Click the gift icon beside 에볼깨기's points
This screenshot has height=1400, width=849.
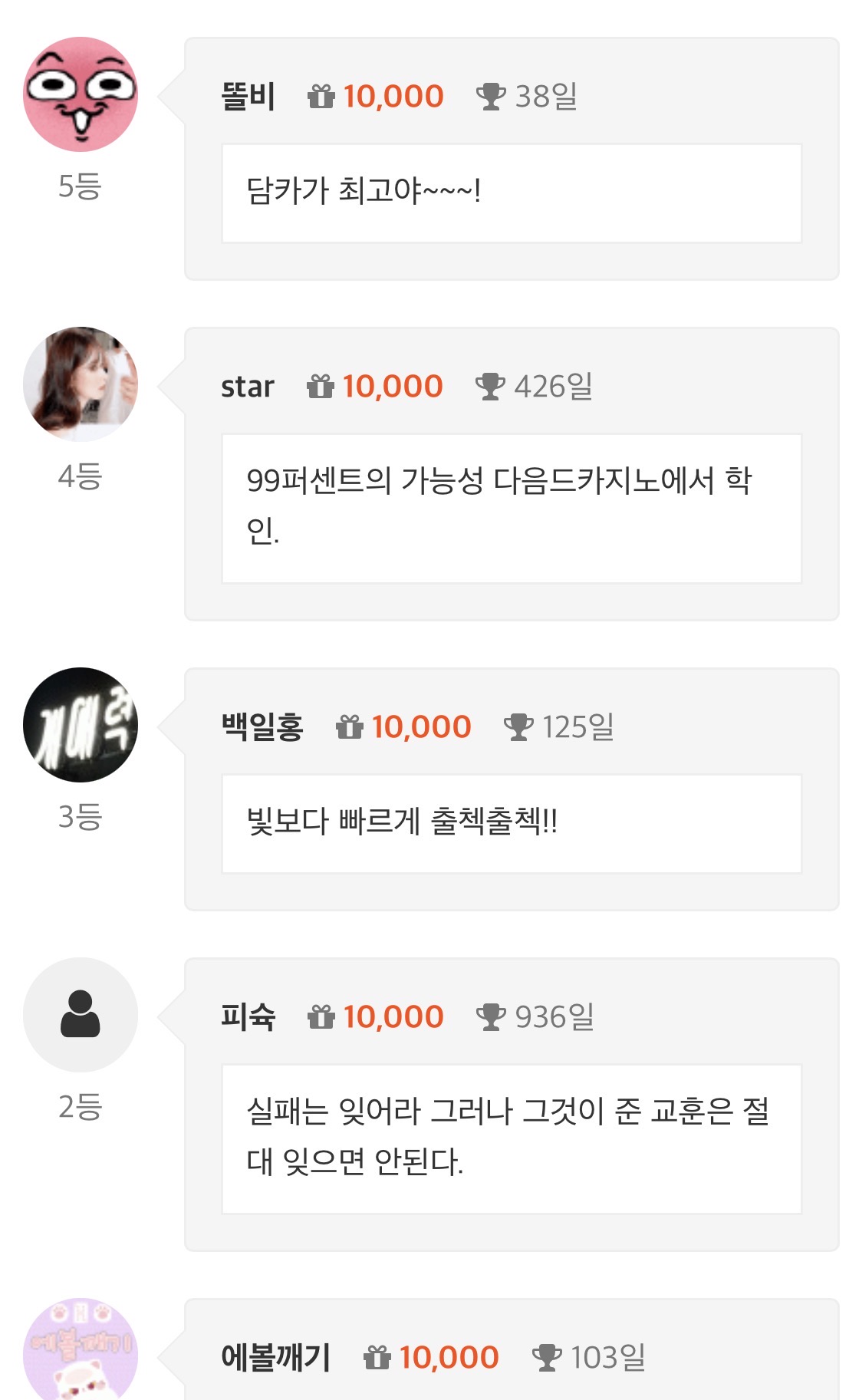[377, 1358]
